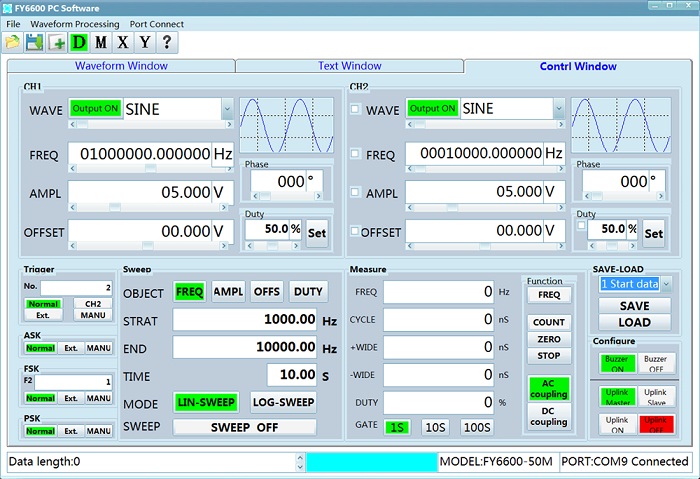The height and width of the screenshot is (479, 700).
Task: Open help with the question mark icon
Action: click(166, 42)
